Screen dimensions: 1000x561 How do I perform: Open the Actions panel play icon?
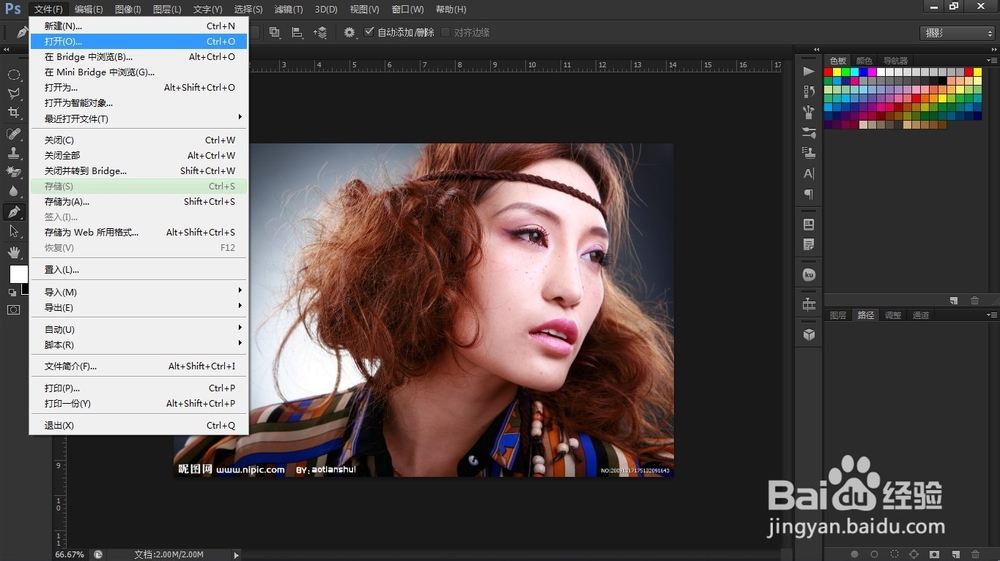click(x=809, y=71)
